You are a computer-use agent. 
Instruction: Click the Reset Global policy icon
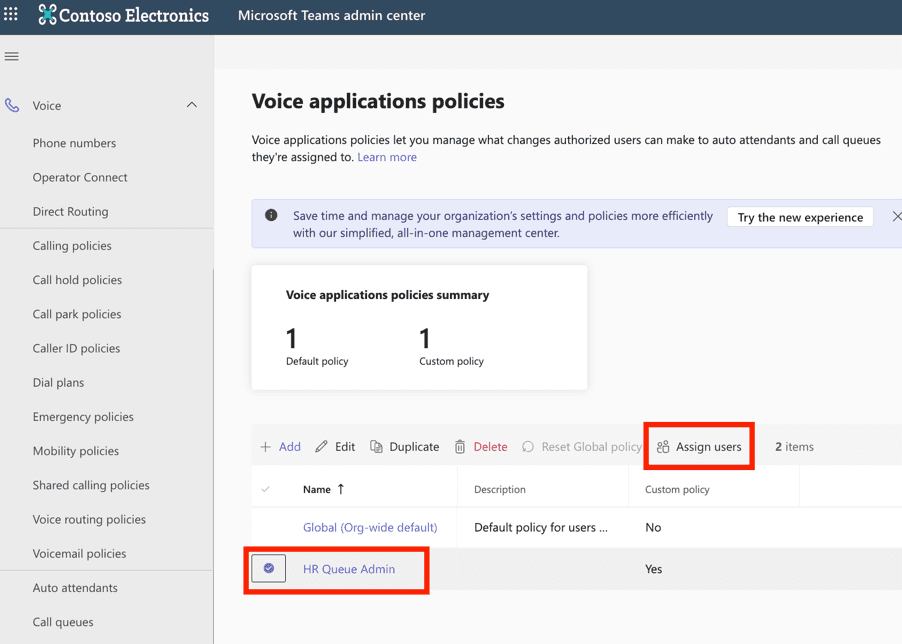click(528, 447)
